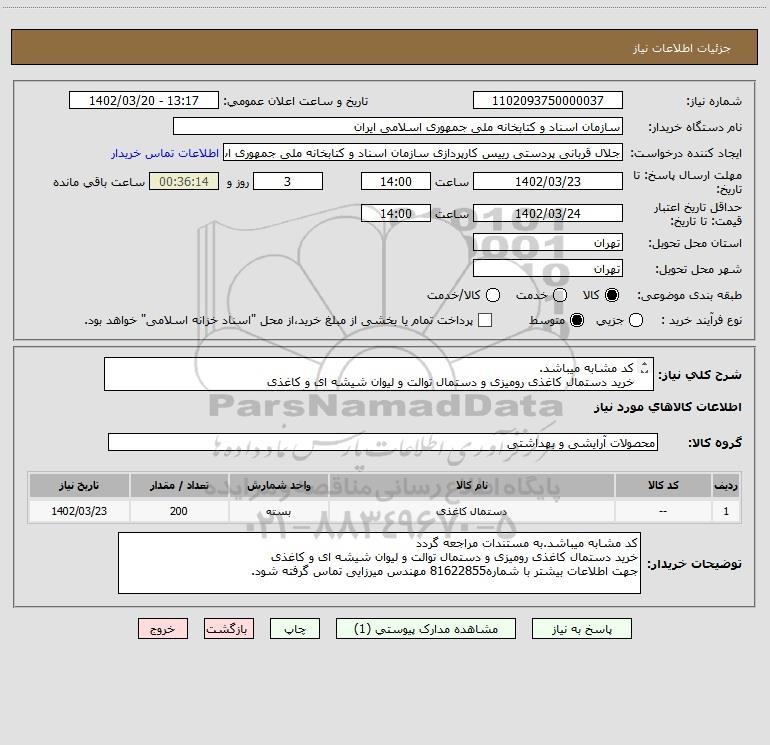The image size is (770, 745).
Task: Click the توضیحات خریدار text area
Action: (379, 563)
